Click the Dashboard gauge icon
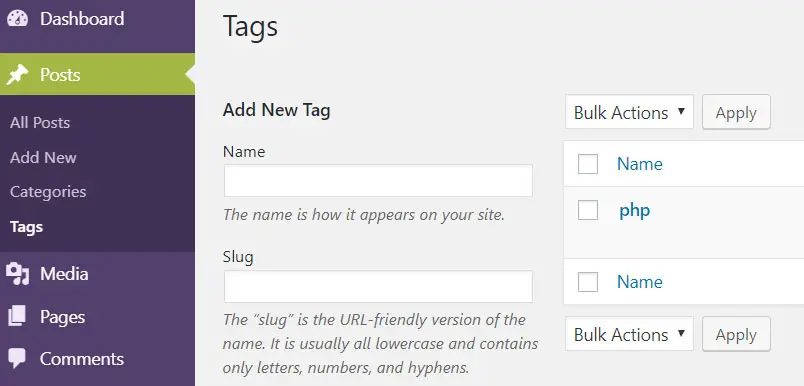The width and height of the screenshot is (804, 386). [x=17, y=19]
